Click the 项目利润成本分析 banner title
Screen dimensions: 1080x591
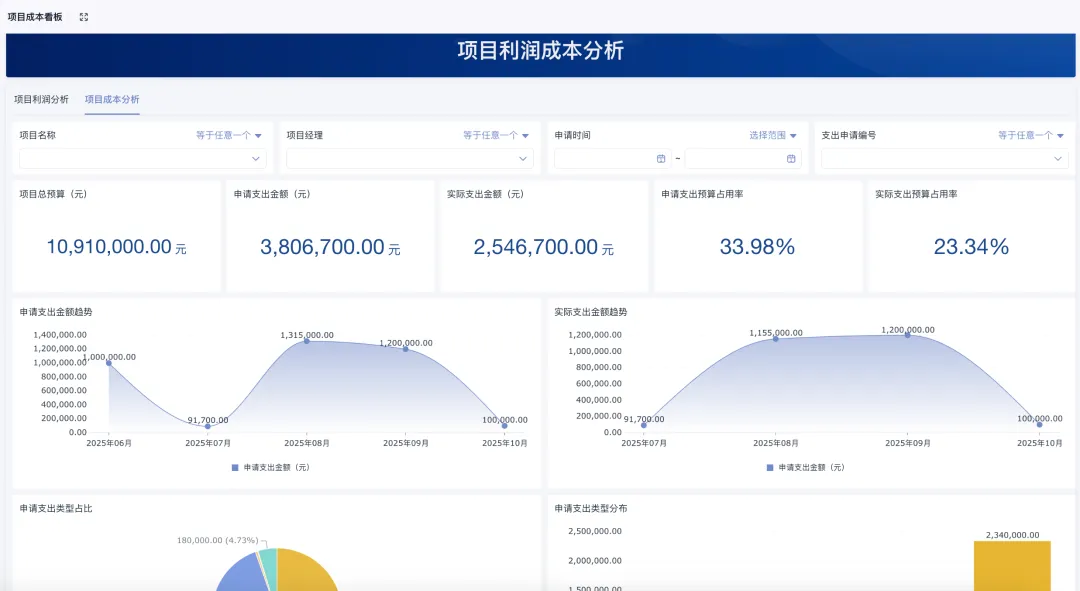click(x=541, y=50)
